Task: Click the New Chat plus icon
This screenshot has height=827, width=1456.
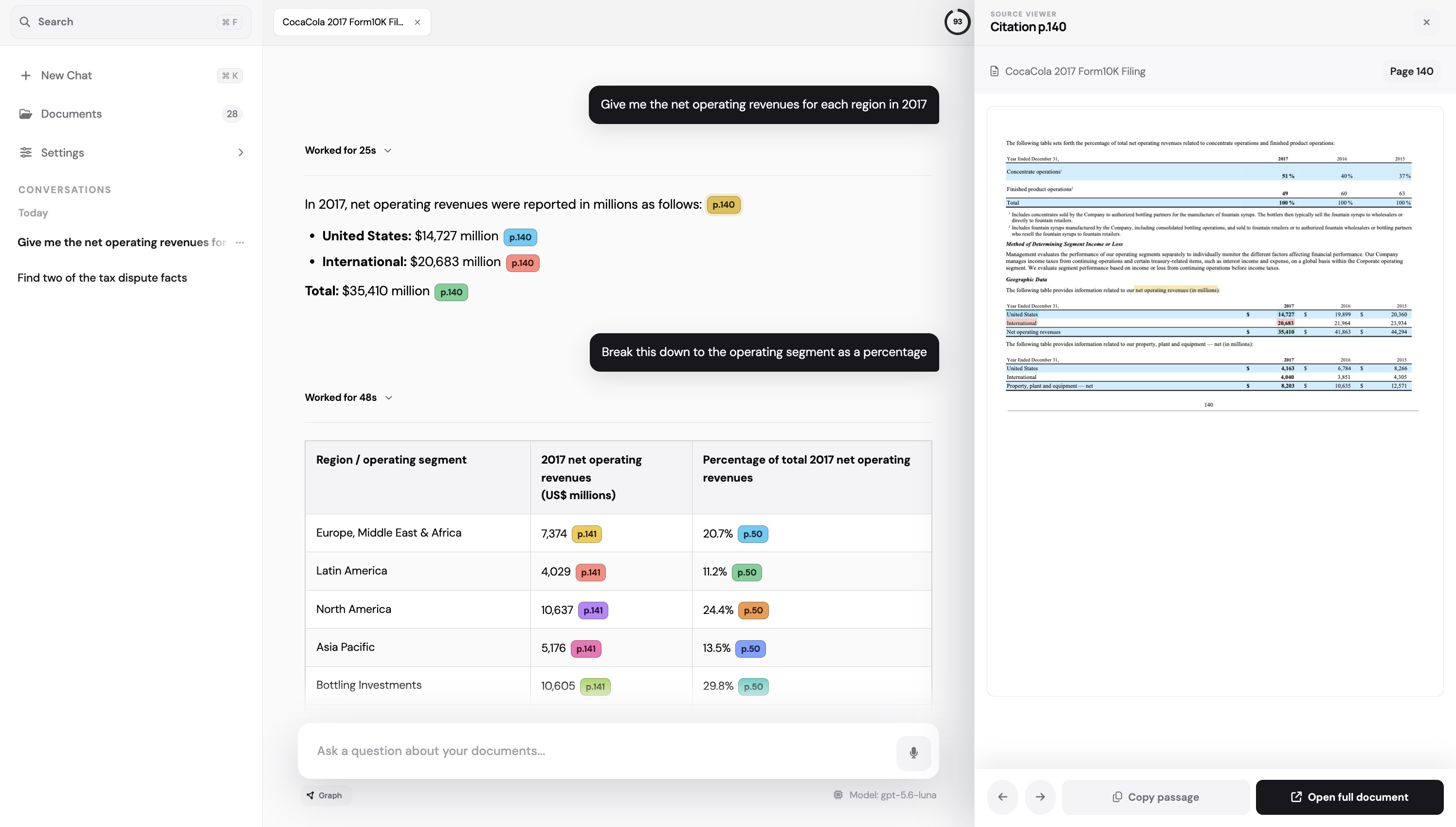Action: tap(26, 75)
